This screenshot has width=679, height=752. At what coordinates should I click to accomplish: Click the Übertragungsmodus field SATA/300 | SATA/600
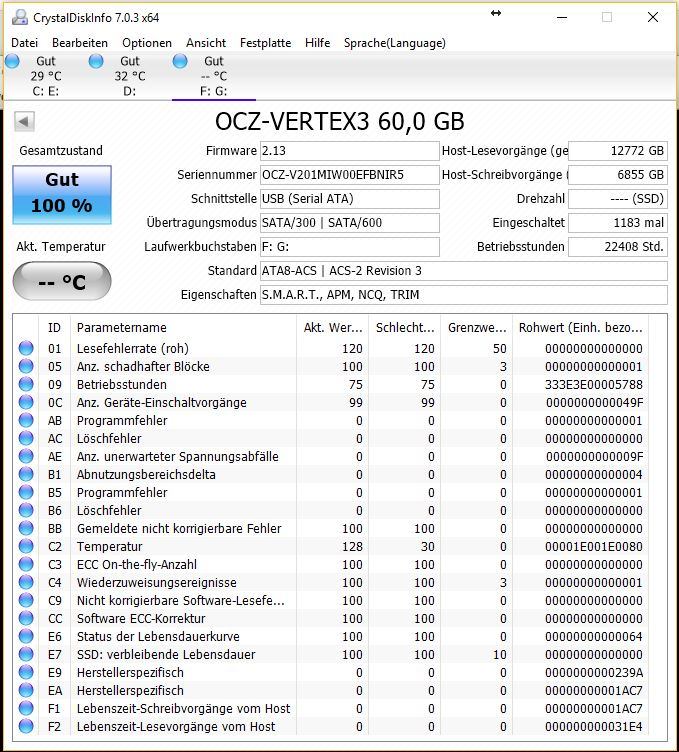[x=350, y=223]
